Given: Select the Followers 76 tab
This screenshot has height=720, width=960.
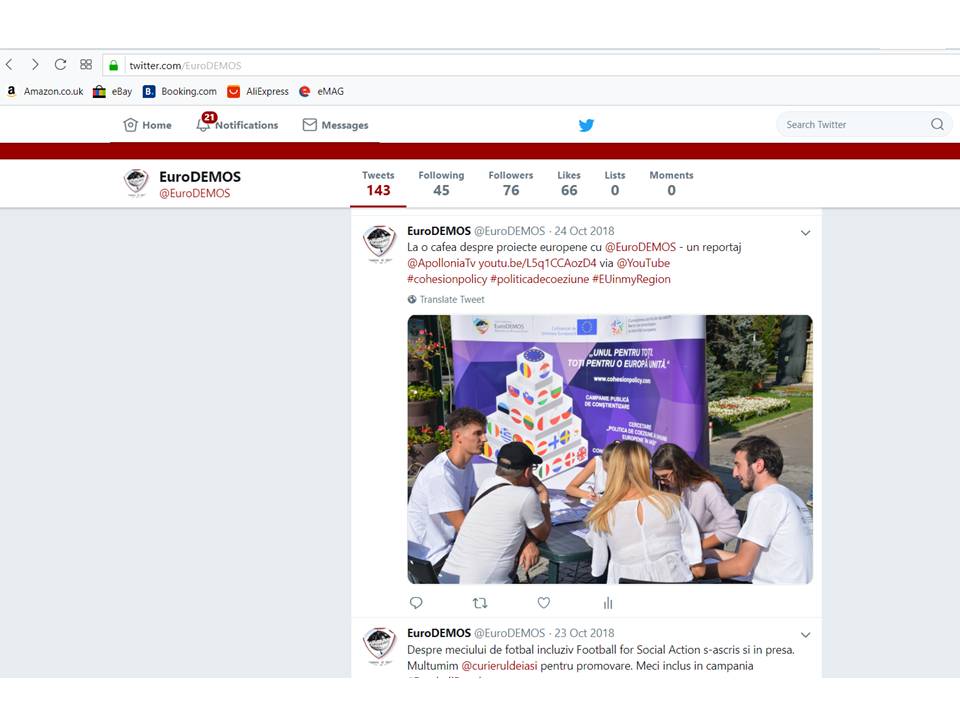Looking at the screenshot, I should click(x=511, y=183).
